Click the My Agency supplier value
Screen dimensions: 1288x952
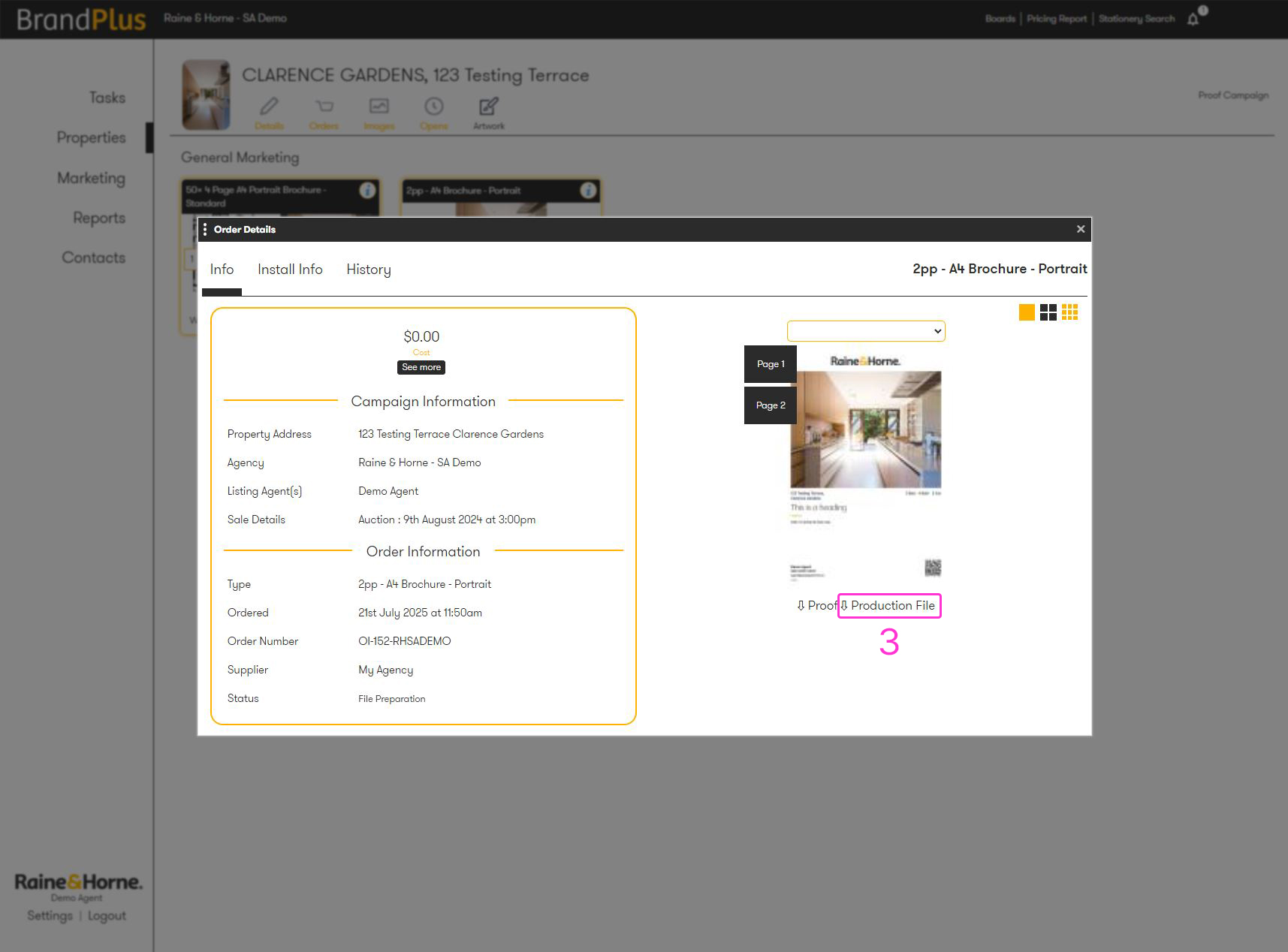click(x=385, y=670)
